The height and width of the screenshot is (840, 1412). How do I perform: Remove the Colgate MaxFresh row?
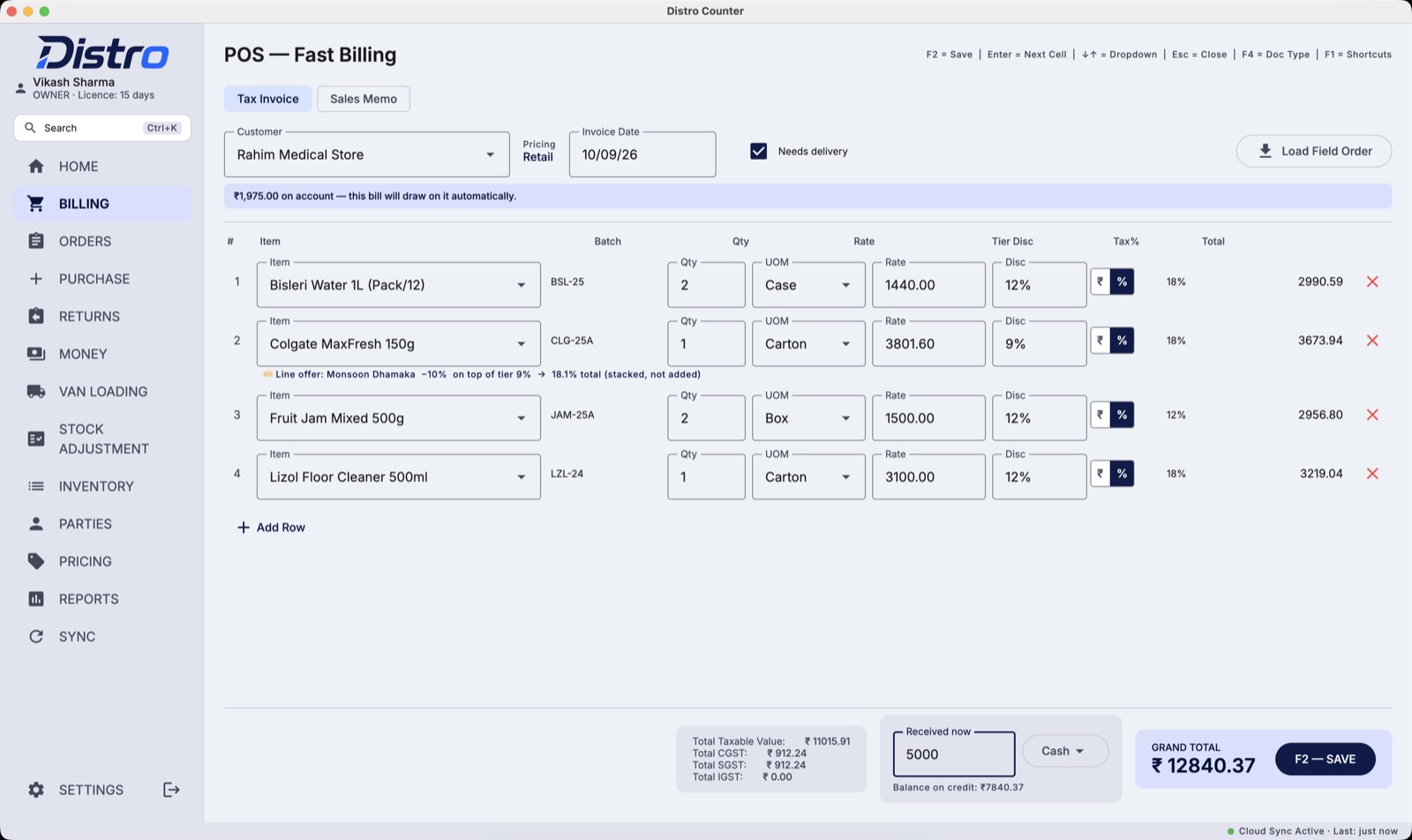coord(1372,341)
